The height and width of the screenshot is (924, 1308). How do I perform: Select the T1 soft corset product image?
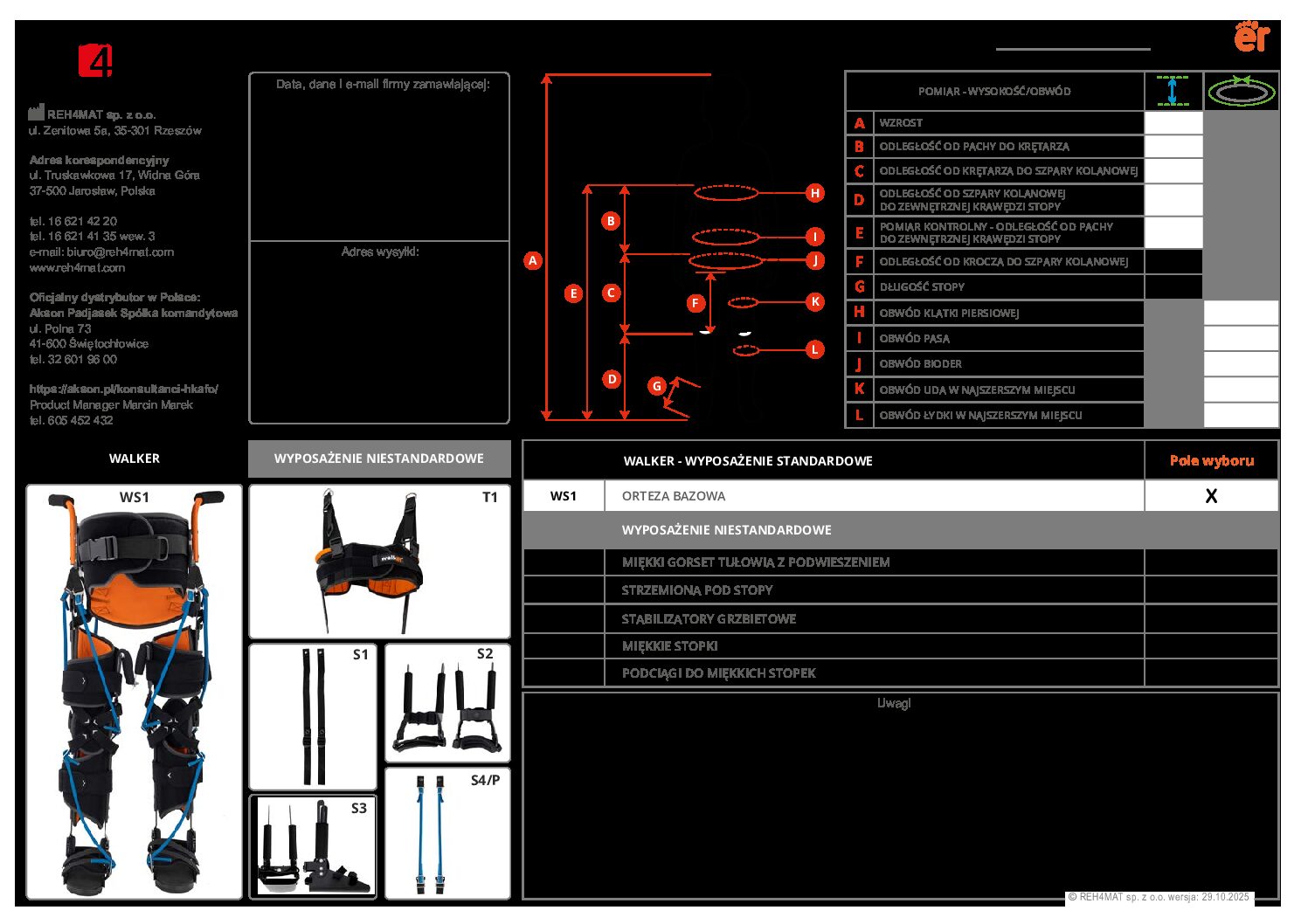[x=379, y=562]
